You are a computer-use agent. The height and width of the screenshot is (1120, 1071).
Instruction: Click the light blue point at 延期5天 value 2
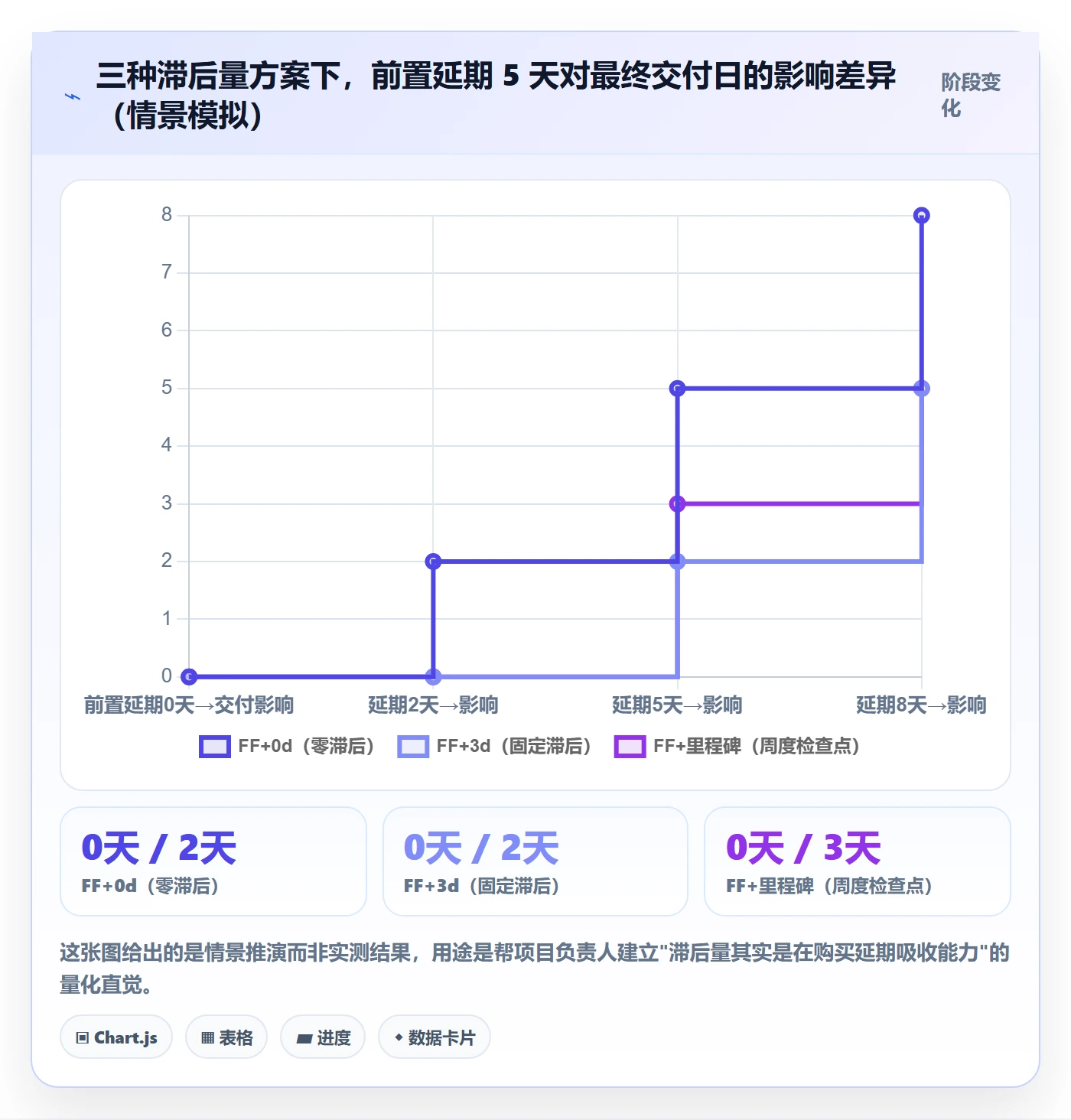[677, 562]
